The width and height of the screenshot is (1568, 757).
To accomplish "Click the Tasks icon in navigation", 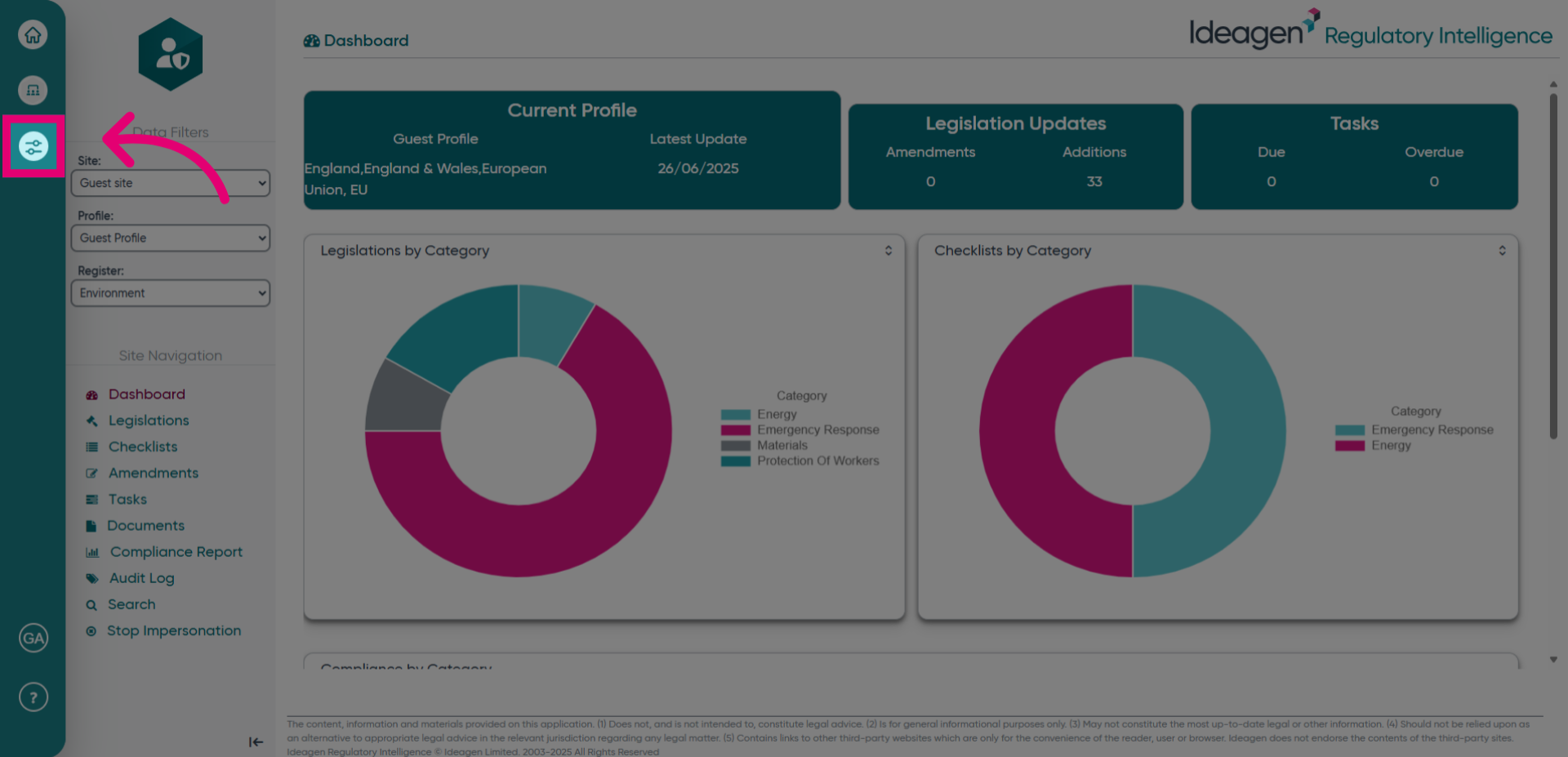I will click(x=91, y=500).
